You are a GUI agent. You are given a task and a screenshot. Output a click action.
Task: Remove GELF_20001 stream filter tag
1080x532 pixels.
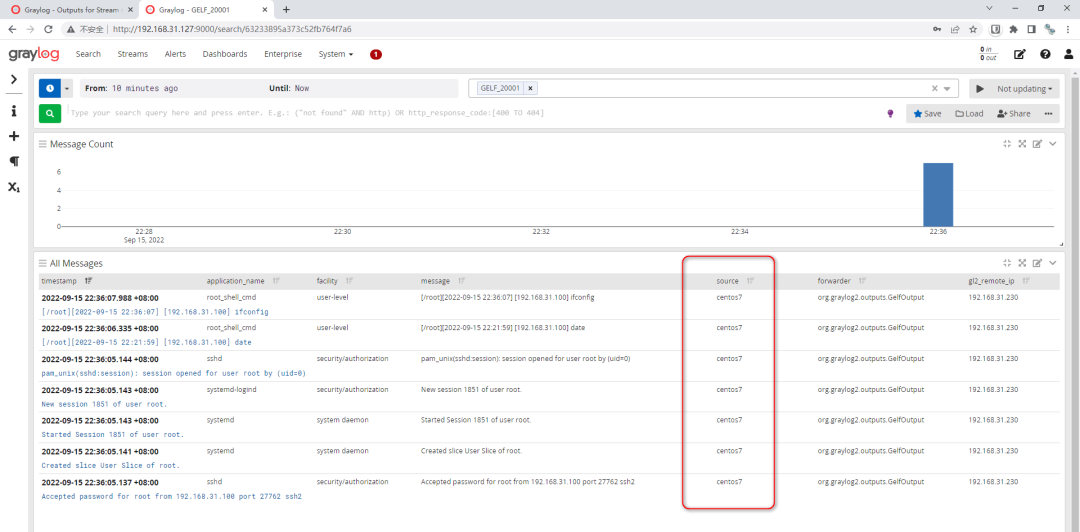[530, 88]
